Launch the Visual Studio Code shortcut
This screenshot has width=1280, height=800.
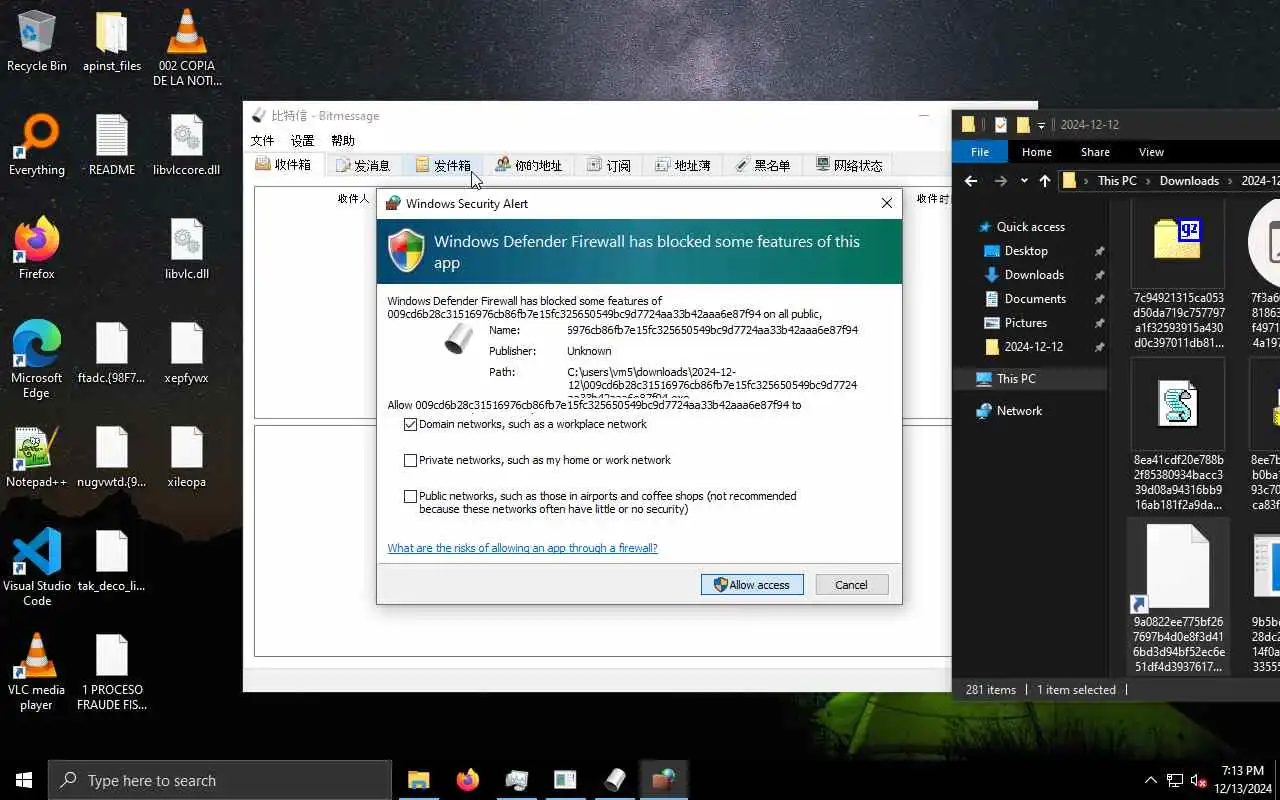(37, 568)
